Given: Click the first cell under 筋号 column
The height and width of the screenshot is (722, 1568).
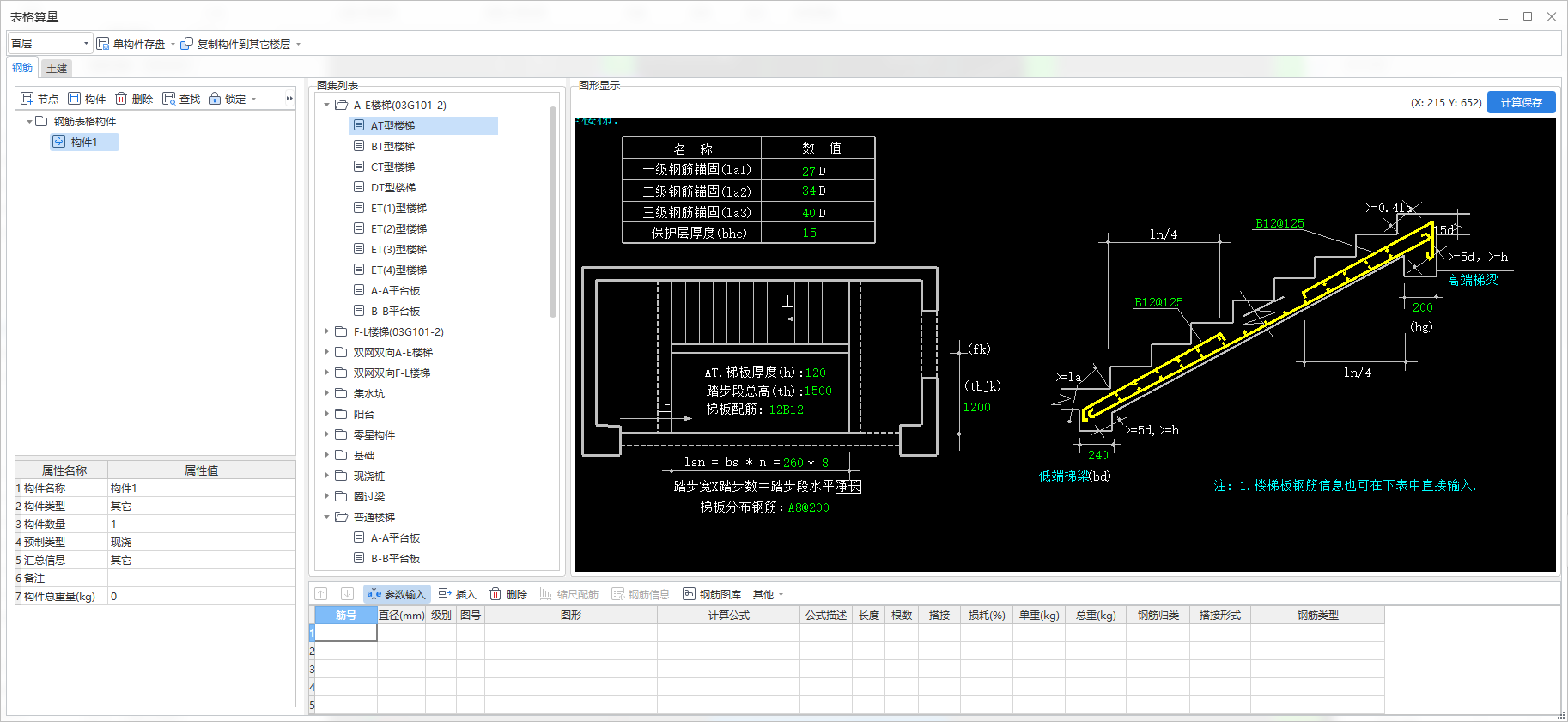Looking at the screenshot, I should pyautogui.click(x=345, y=633).
